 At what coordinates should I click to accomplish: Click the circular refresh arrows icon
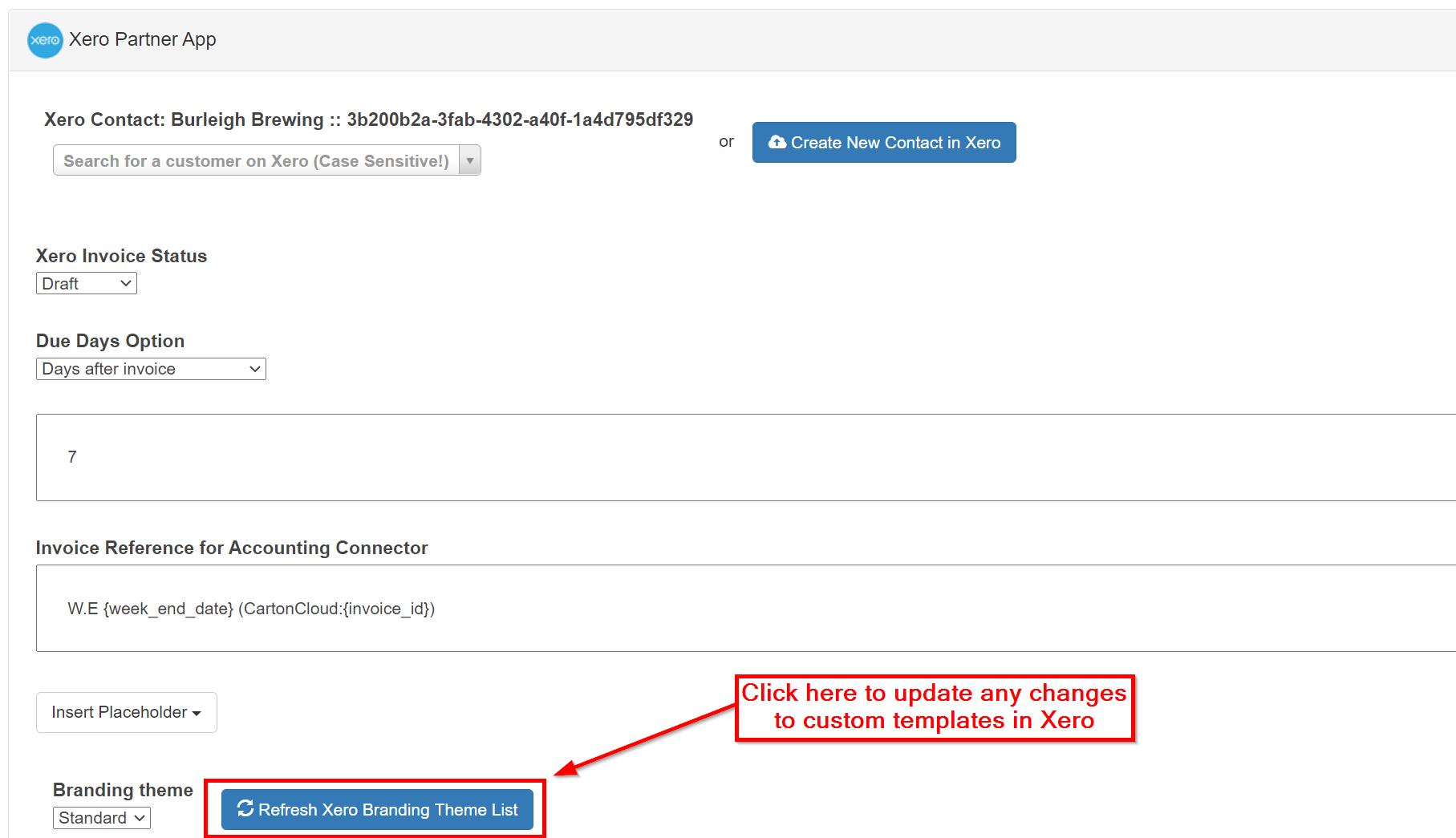pyautogui.click(x=245, y=808)
